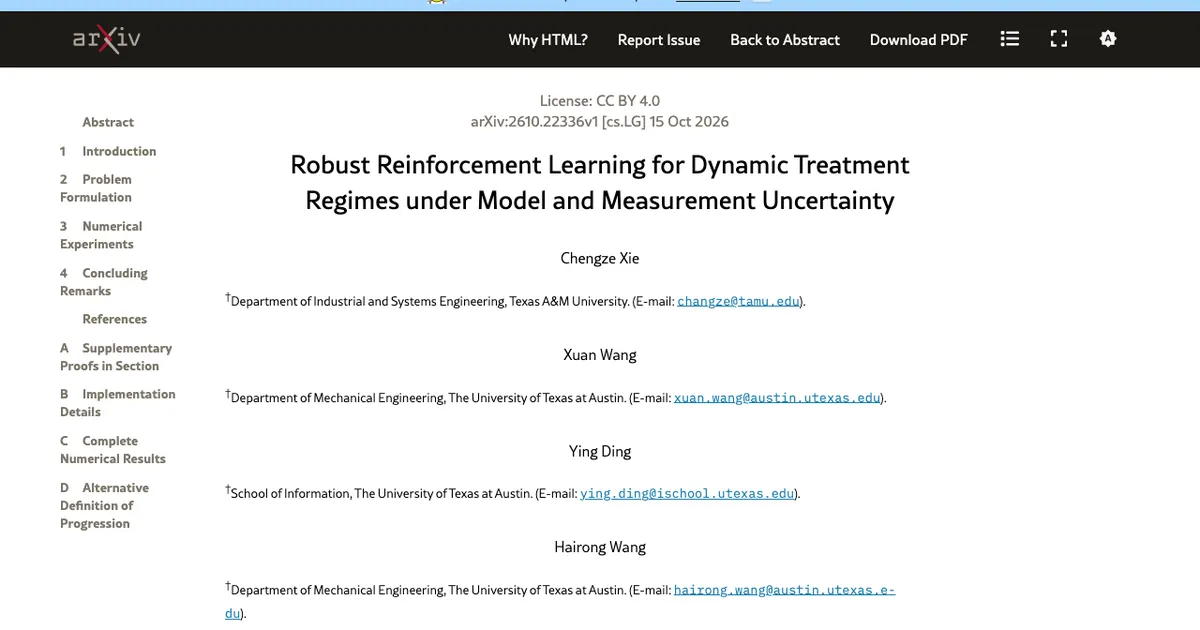Click author name Ying Ding

click(600, 451)
